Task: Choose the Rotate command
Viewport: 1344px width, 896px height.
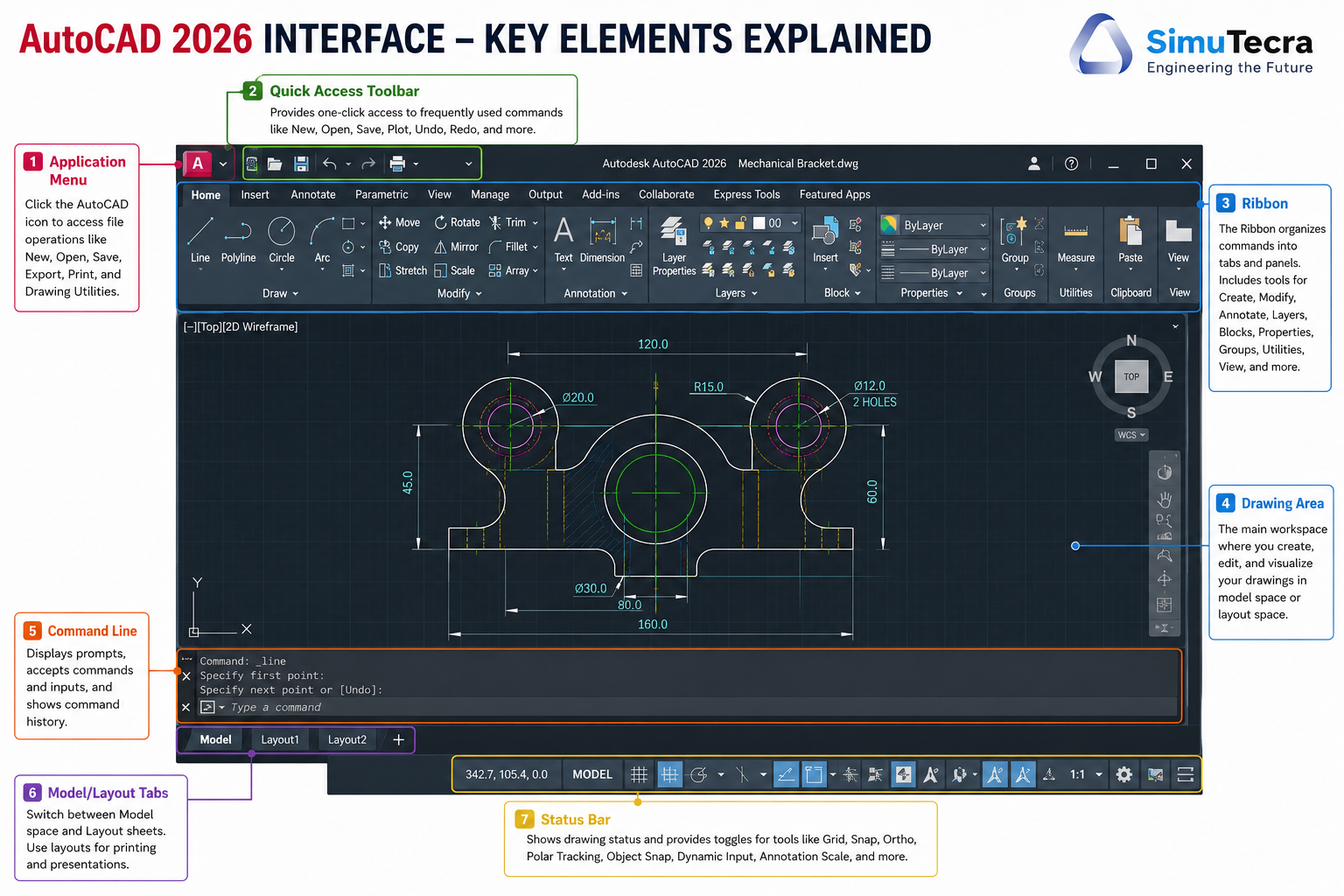Action: click(x=457, y=223)
